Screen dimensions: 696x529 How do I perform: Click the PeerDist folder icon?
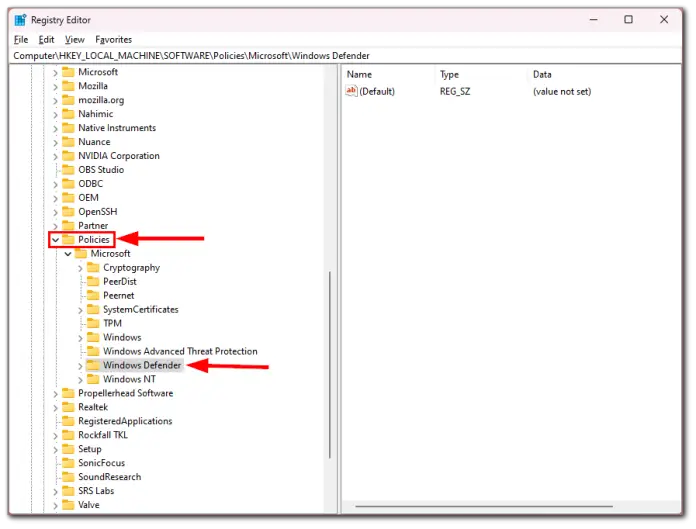point(93,281)
